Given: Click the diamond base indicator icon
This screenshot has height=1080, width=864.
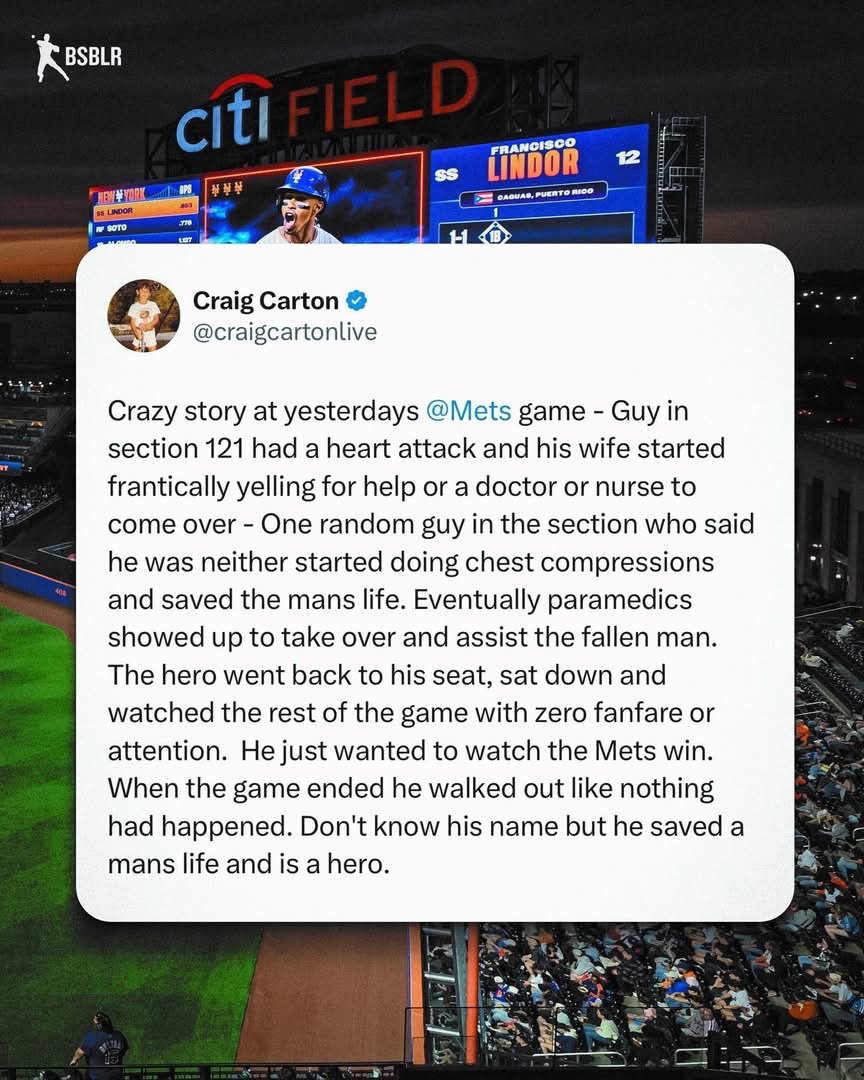Looking at the screenshot, I should pos(495,234).
